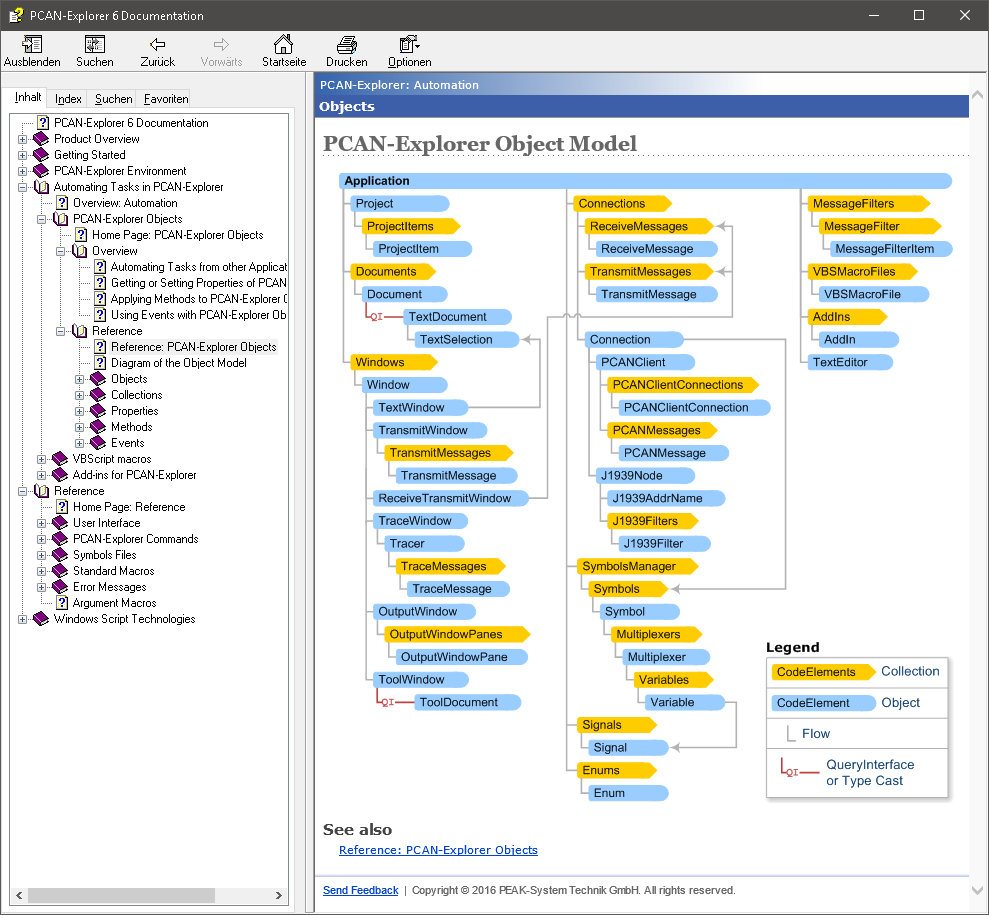Click the Send Feedback link
This screenshot has width=989, height=915.
360,890
